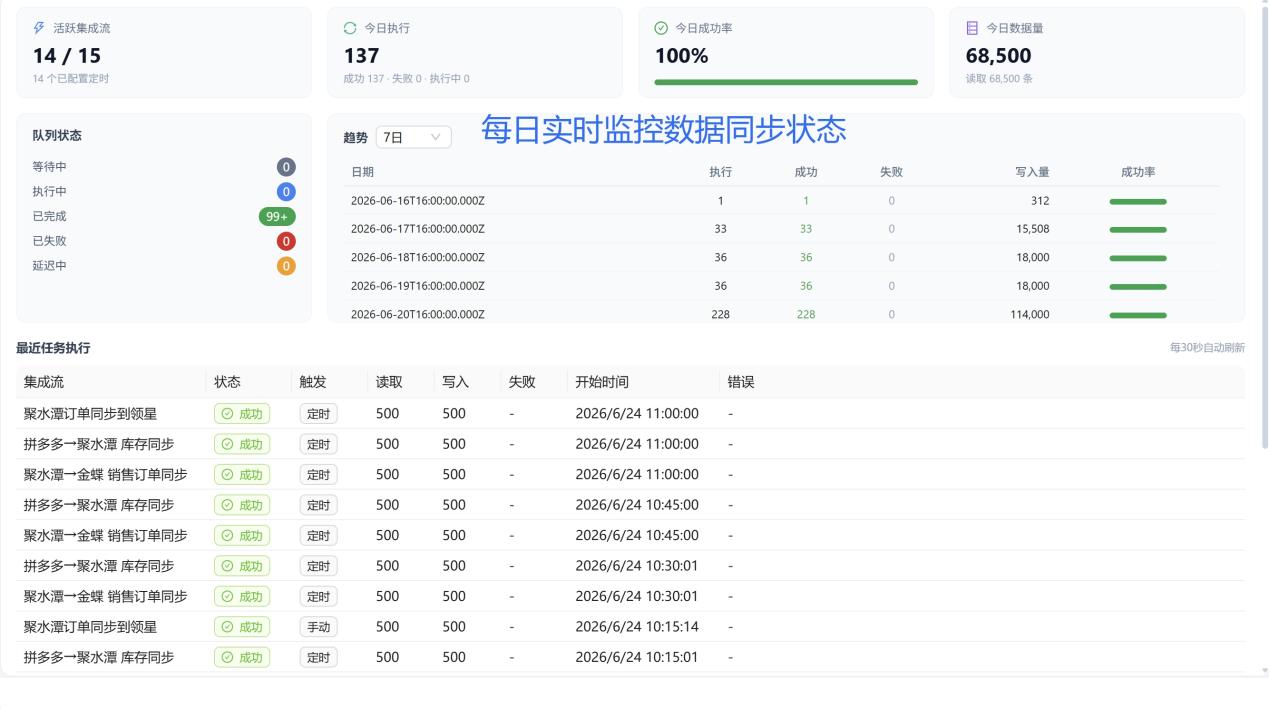The height and width of the screenshot is (709, 1269).
Task: Click the 14 / 15 active flows value
Action: (x=67, y=56)
